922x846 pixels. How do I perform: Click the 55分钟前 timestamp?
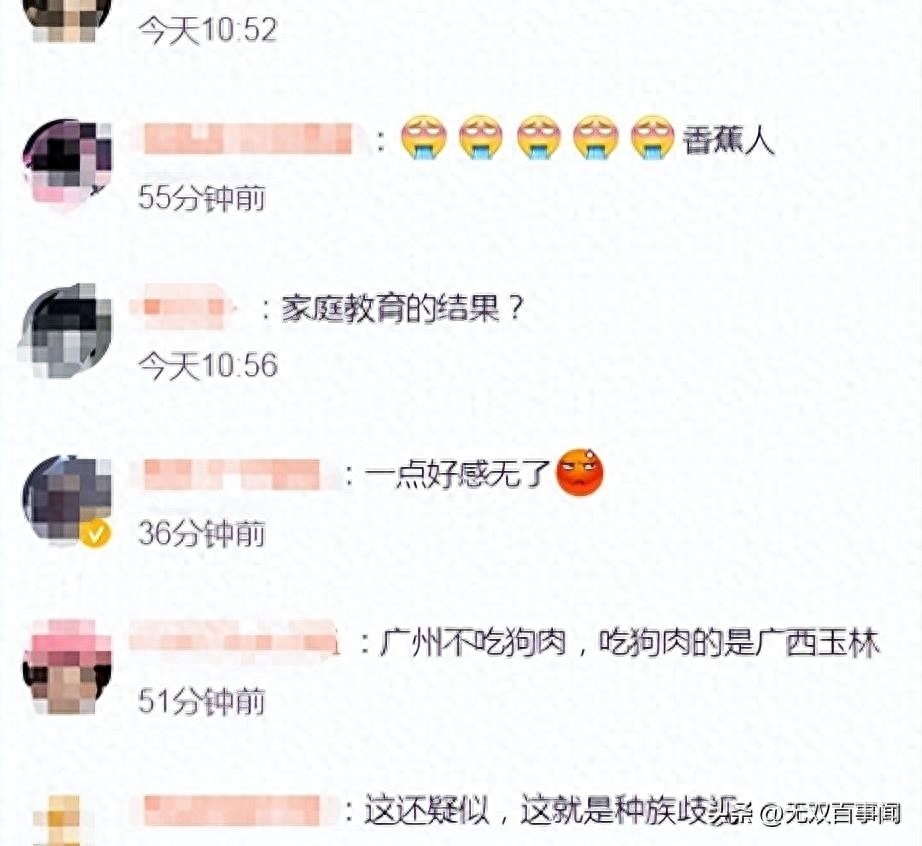(x=202, y=198)
